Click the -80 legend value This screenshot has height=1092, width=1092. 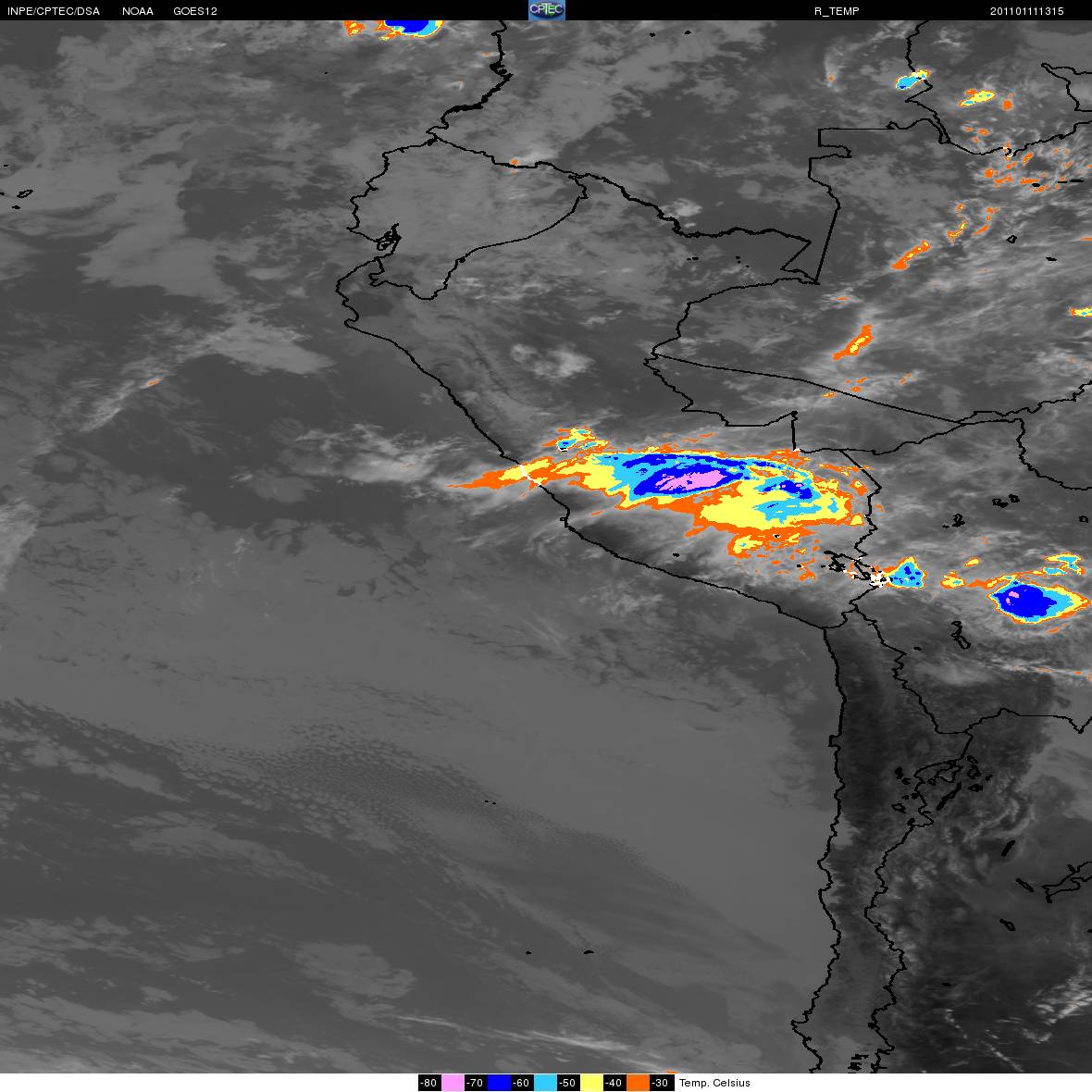coord(429,1083)
